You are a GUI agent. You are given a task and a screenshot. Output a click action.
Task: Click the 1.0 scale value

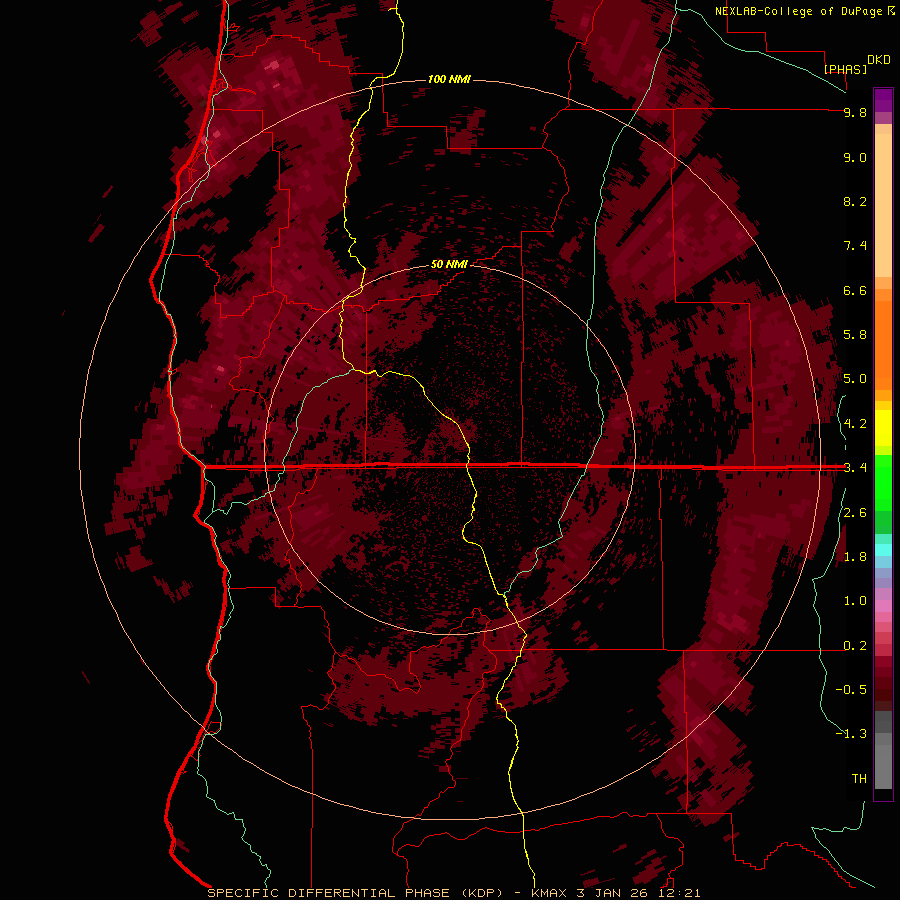pyautogui.click(x=855, y=601)
